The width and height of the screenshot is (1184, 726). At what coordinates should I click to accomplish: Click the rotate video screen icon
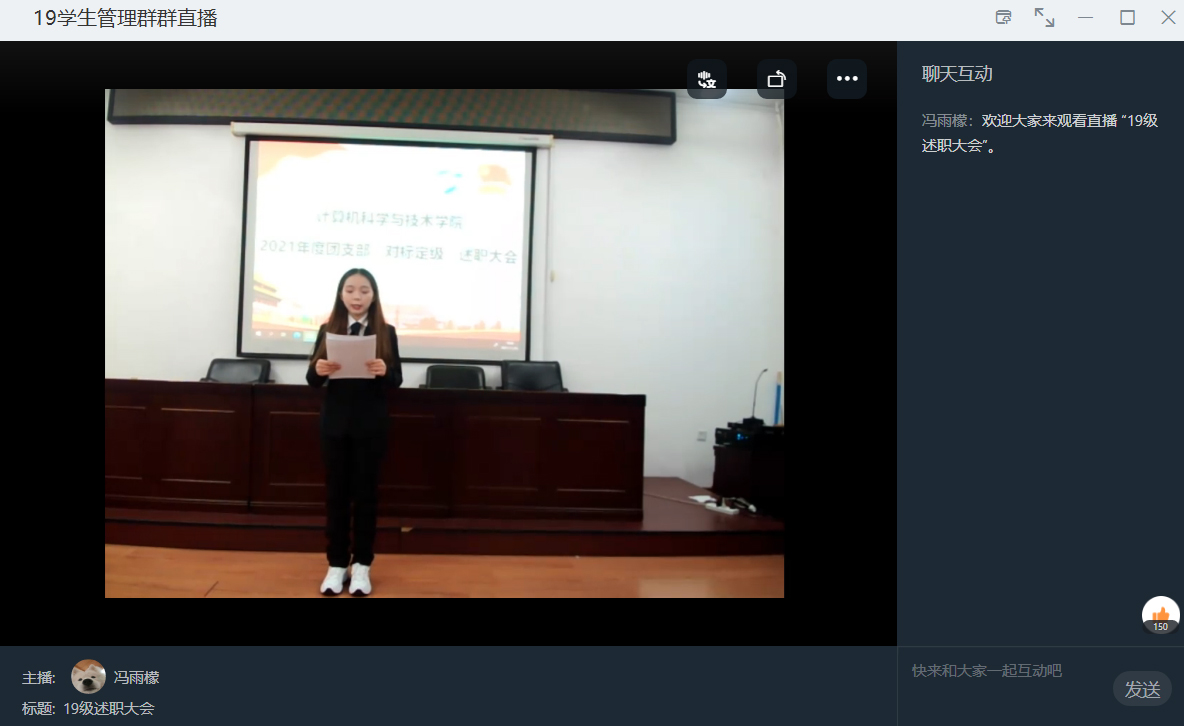click(x=776, y=79)
